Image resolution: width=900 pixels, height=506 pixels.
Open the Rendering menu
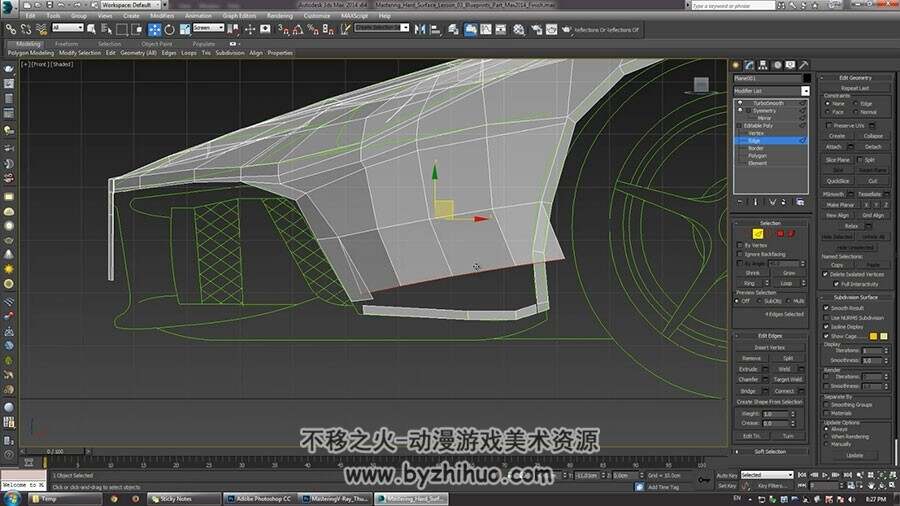pos(280,15)
